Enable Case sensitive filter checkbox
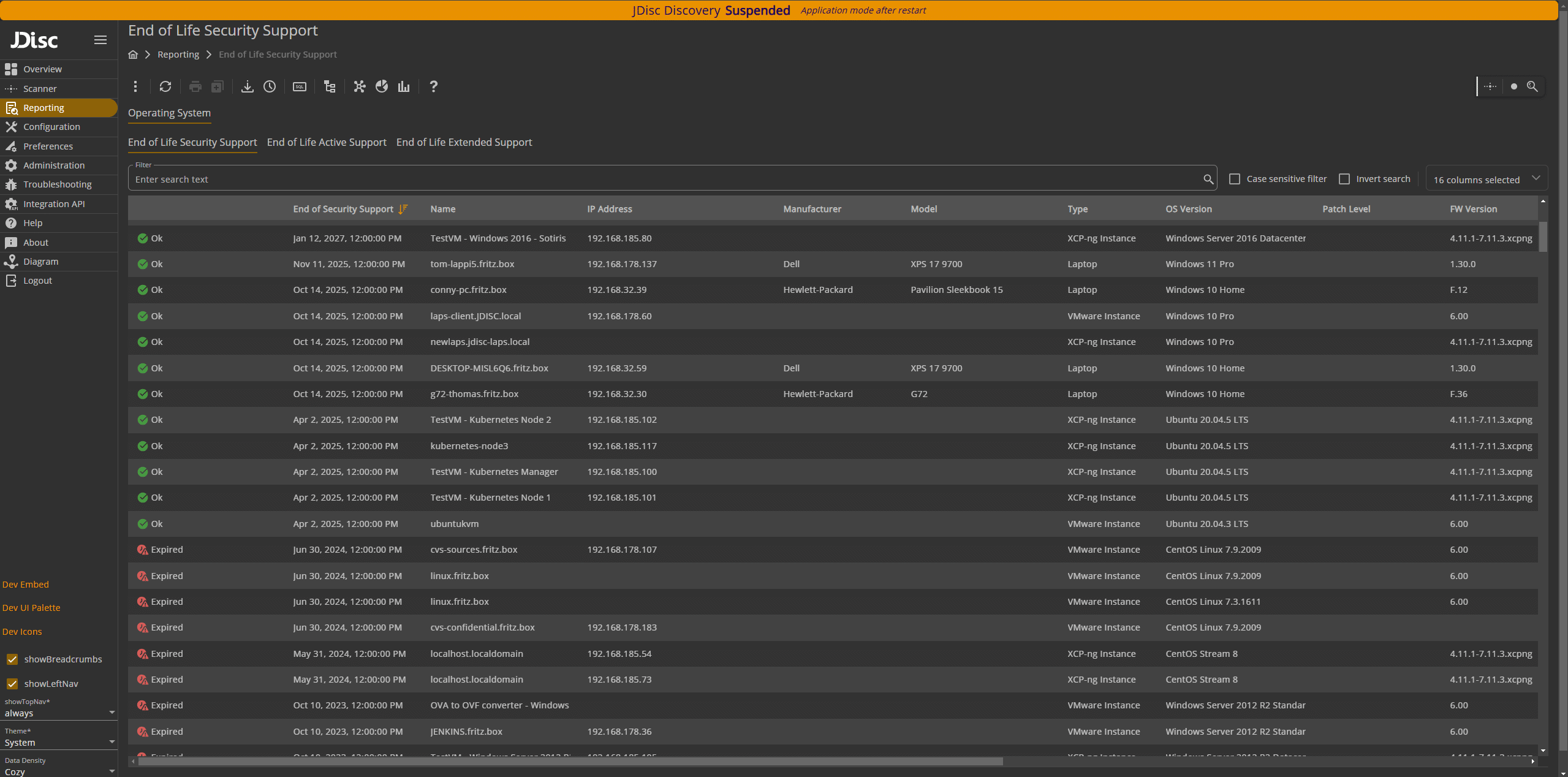 point(1235,179)
